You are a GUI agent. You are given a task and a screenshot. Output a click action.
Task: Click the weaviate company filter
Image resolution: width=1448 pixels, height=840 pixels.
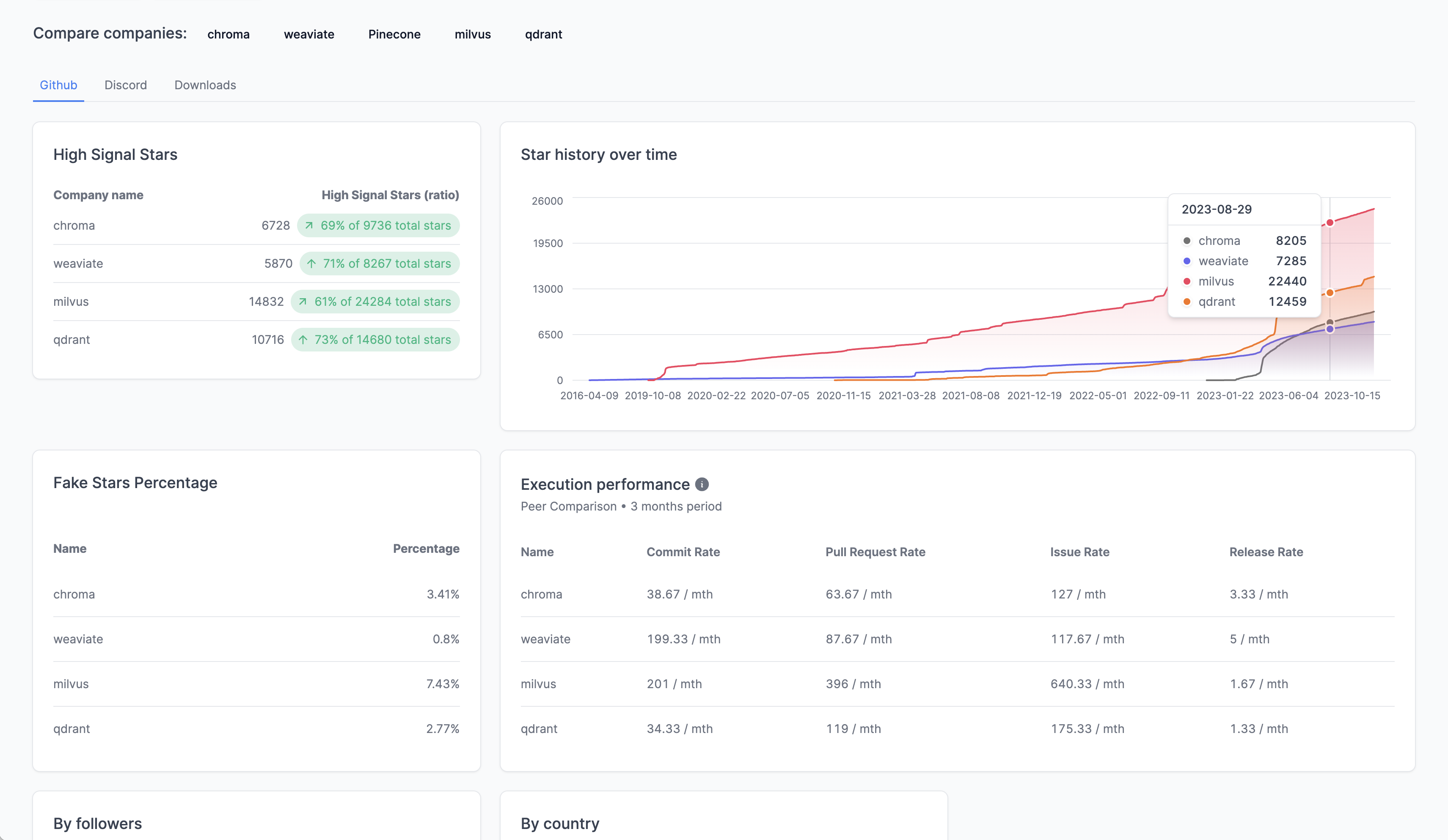point(308,34)
